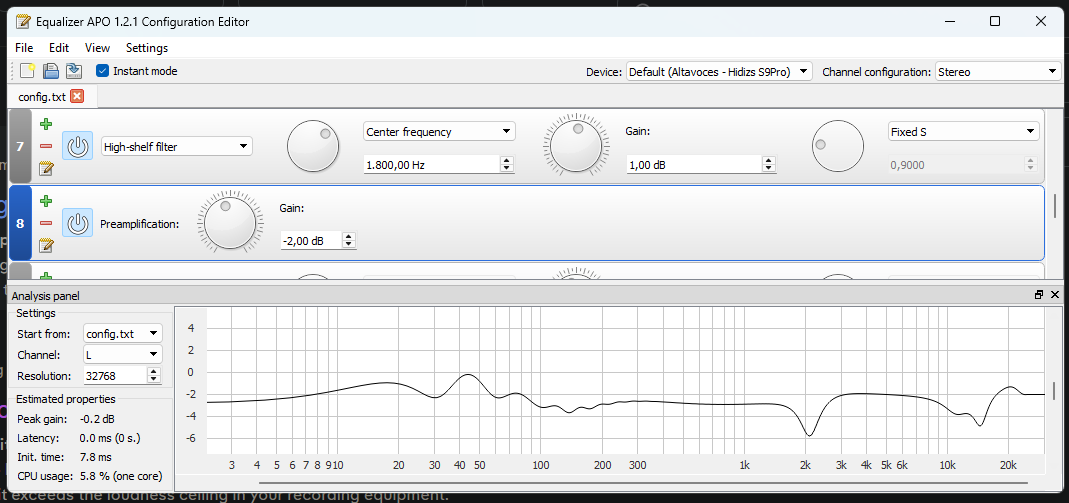
Task: Close the config.txt tab
Action: pyautogui.click(x=77, y=96)
